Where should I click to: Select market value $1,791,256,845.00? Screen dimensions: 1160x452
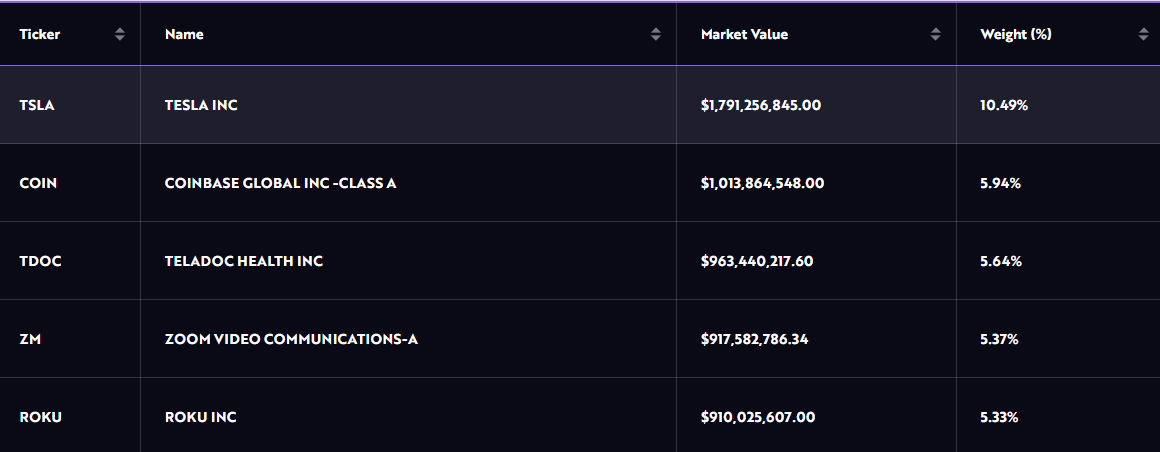[x=761, y=105]
